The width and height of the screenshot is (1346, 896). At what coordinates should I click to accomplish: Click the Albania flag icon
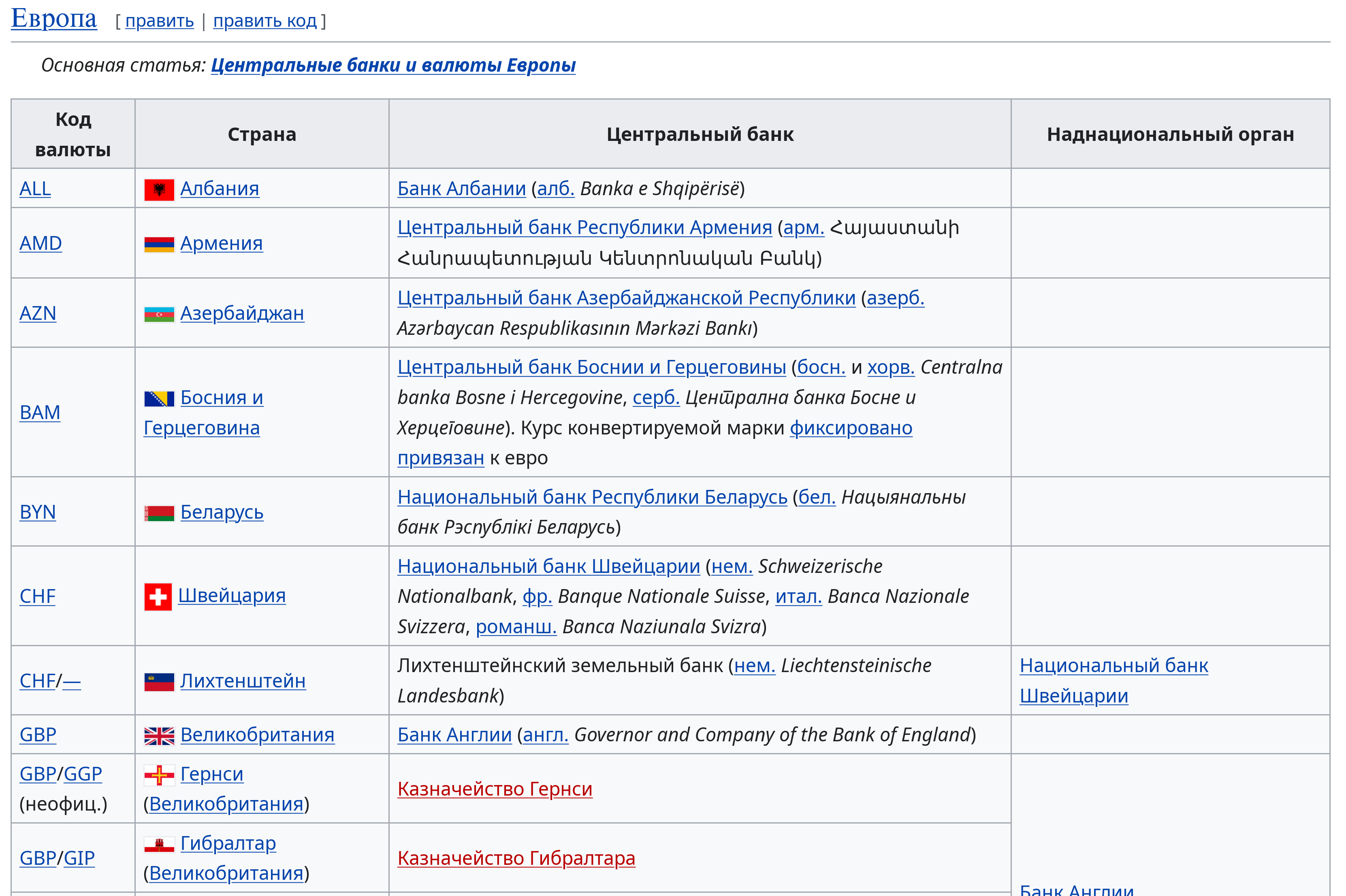click(x=159, y=190)
